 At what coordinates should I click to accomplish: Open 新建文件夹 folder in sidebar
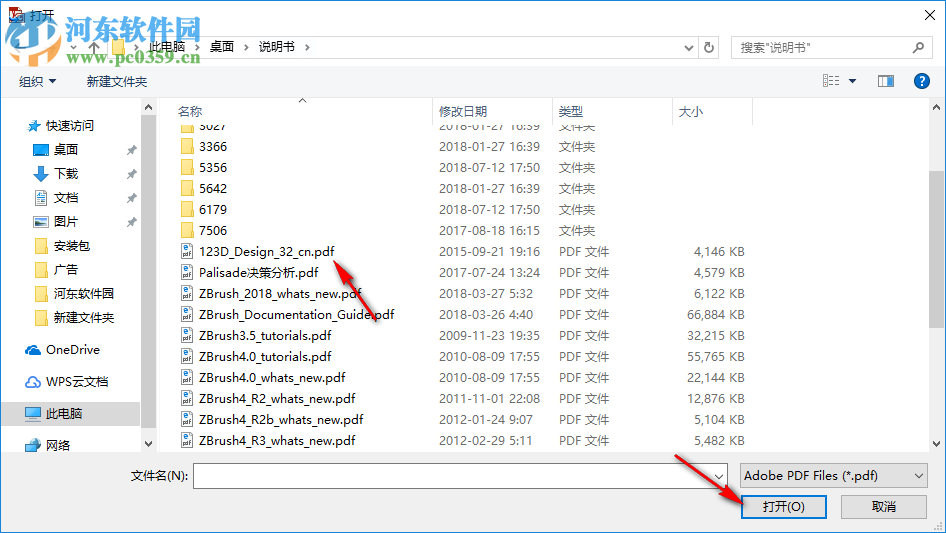[x=84, y=318]
